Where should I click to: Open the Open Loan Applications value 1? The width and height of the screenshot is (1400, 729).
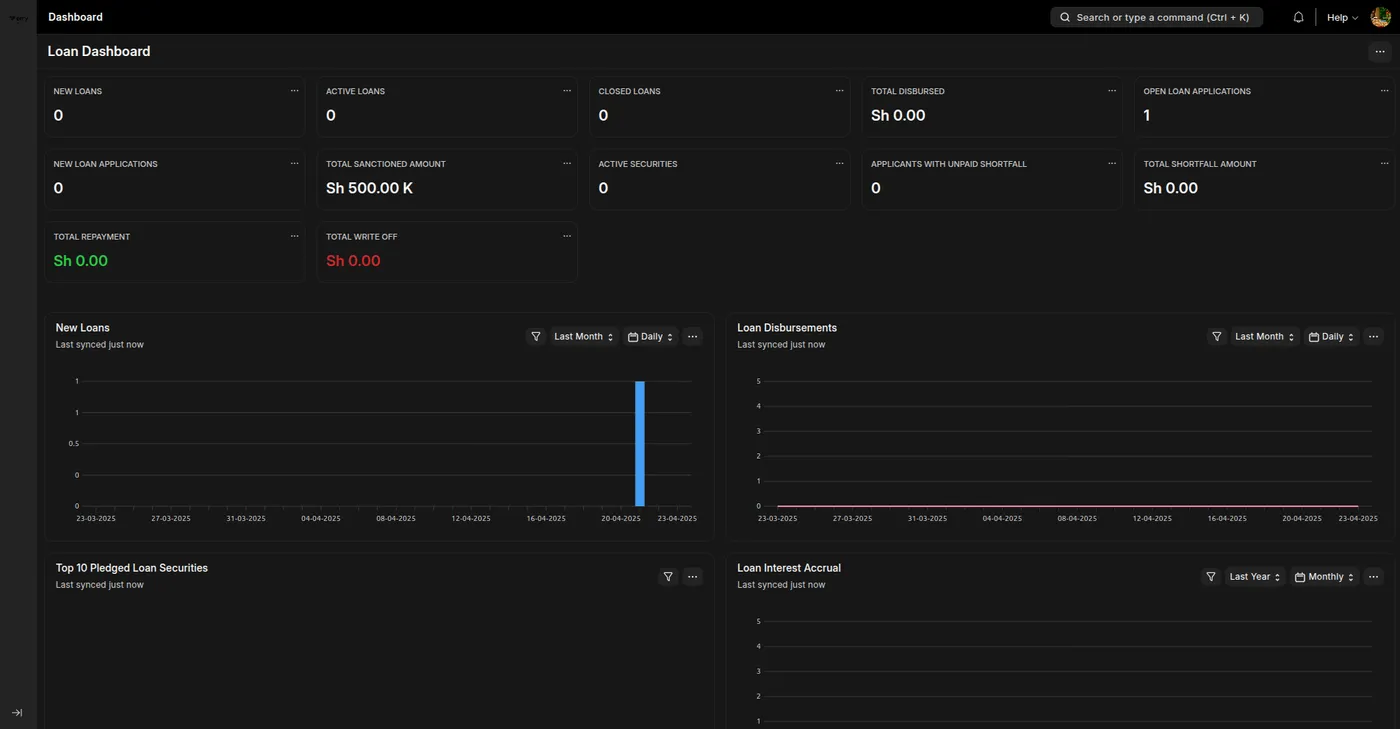(1147, 115)
